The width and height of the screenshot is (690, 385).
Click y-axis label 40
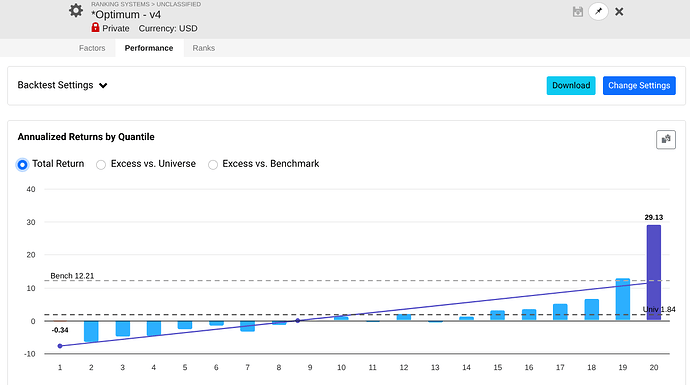coord(31,189)
